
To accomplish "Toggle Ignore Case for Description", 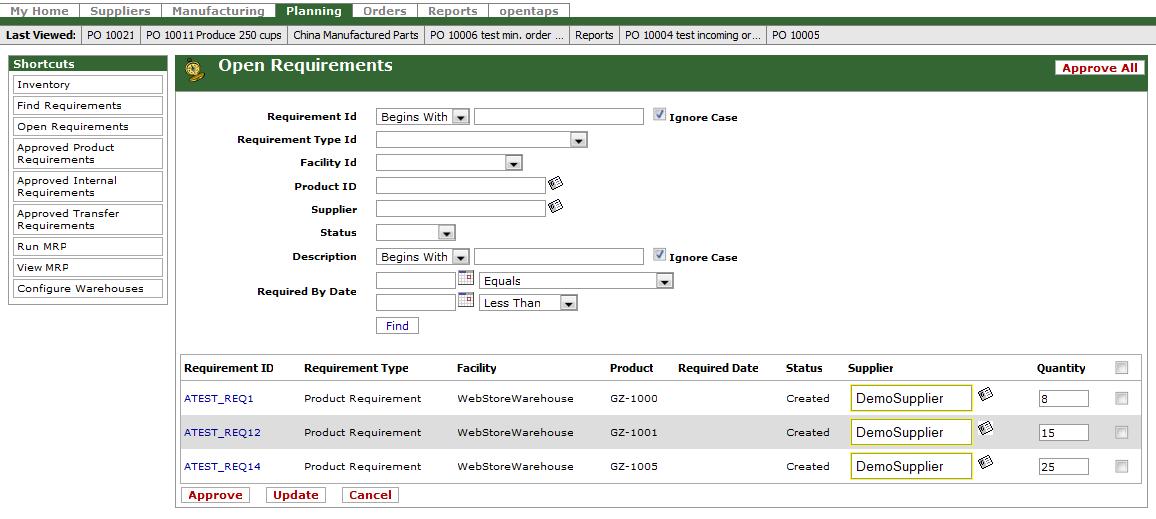I will tap(660, 255).
